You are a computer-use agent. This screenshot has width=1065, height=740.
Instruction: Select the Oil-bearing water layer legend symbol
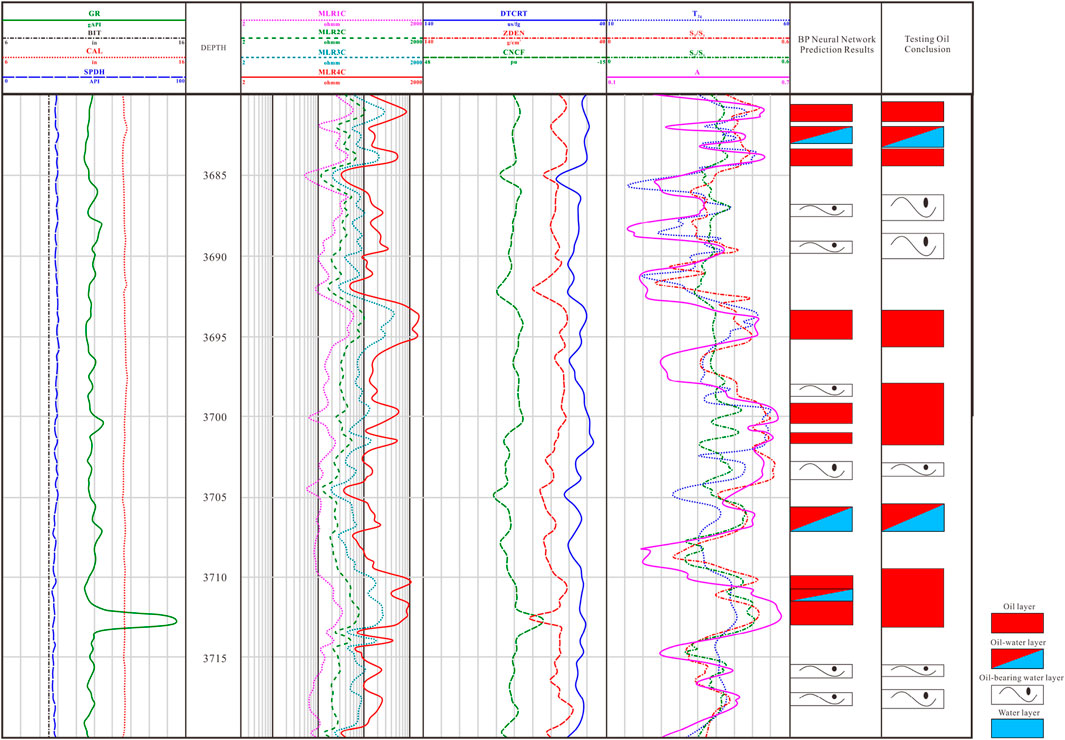click(1017, 695)
